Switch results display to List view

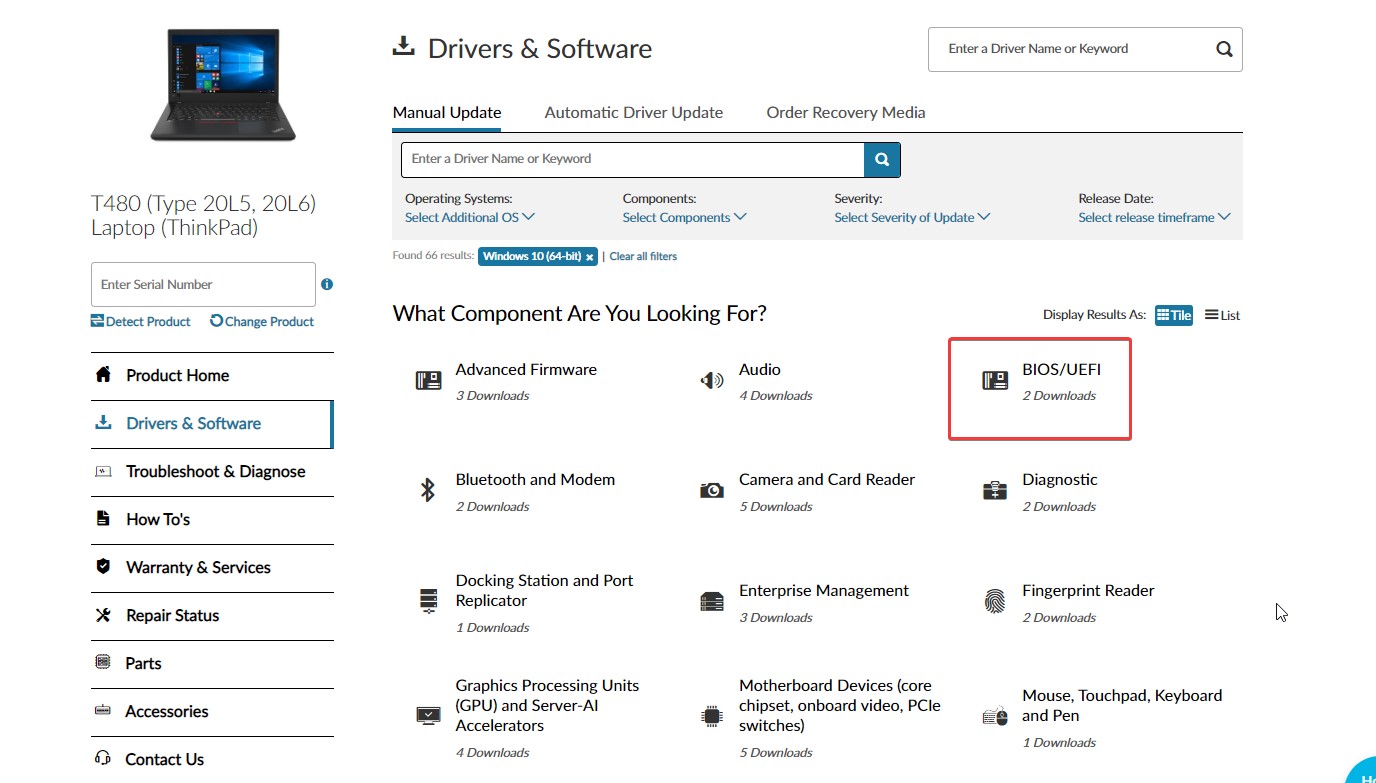[x=1222, y=315]
